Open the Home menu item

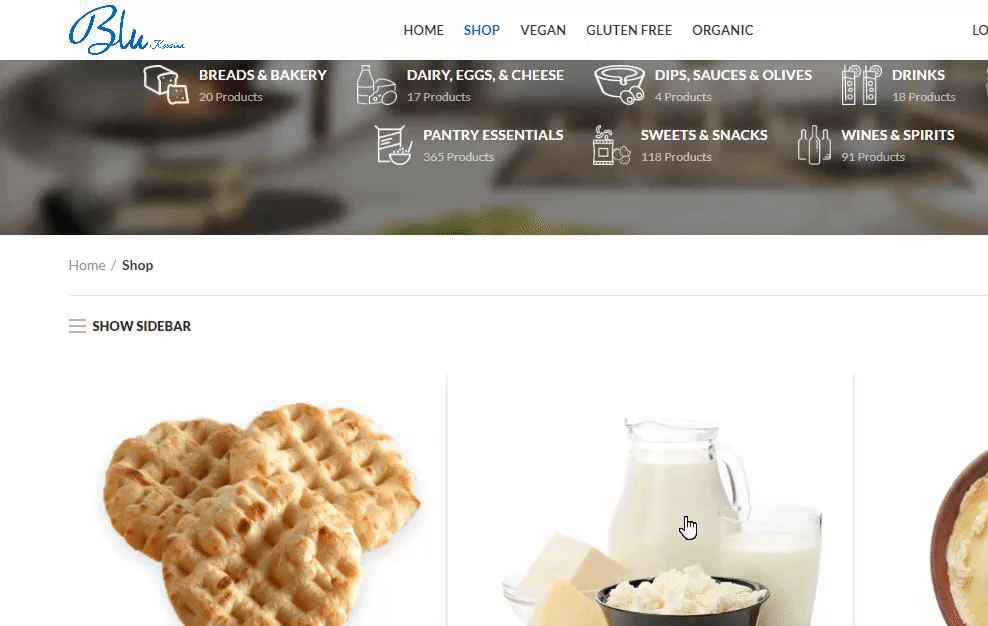(x=423, y=30)
